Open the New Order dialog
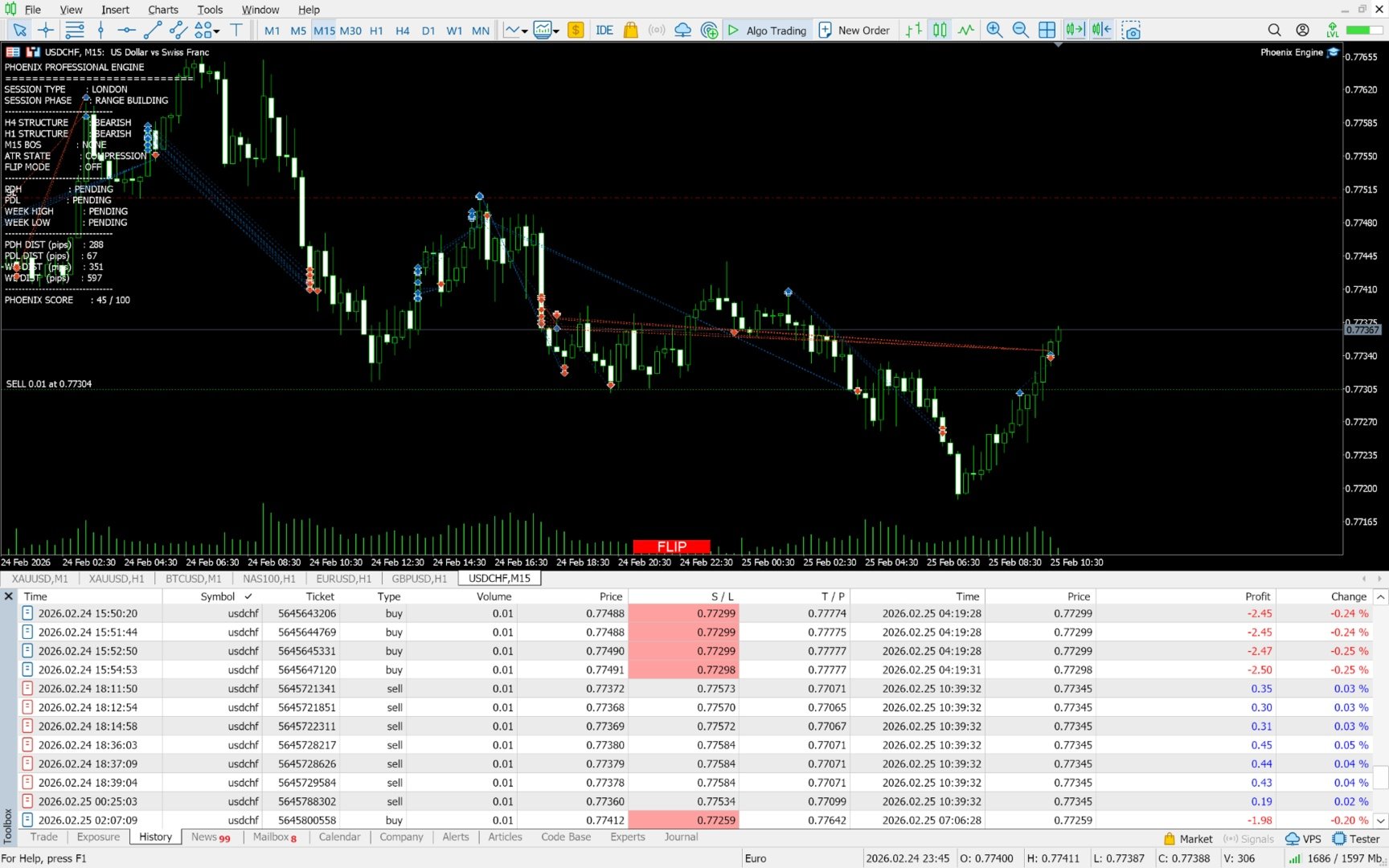1389x868 pixels. (854, 31)
